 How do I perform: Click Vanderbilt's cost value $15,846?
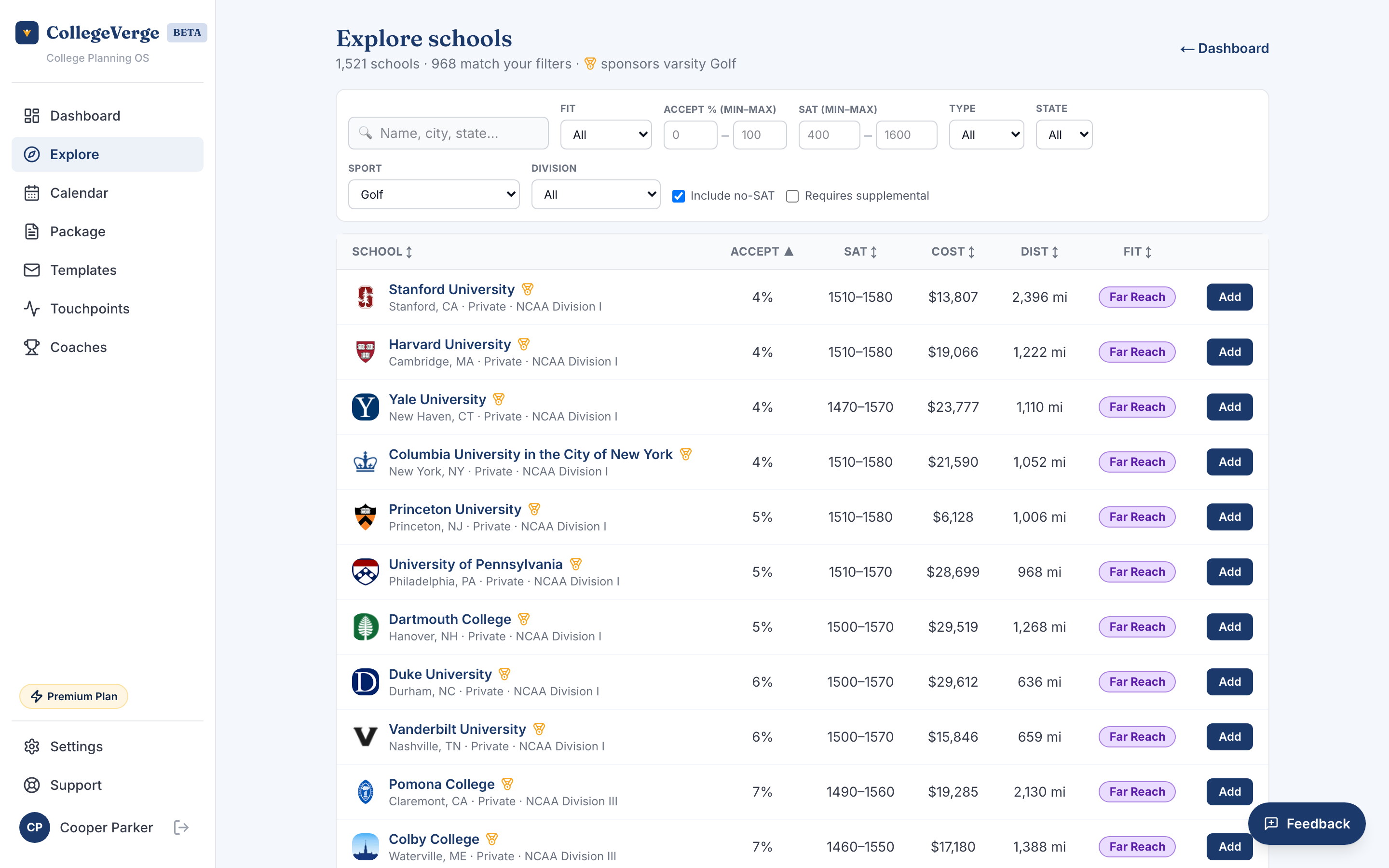(x=953, y=736)
